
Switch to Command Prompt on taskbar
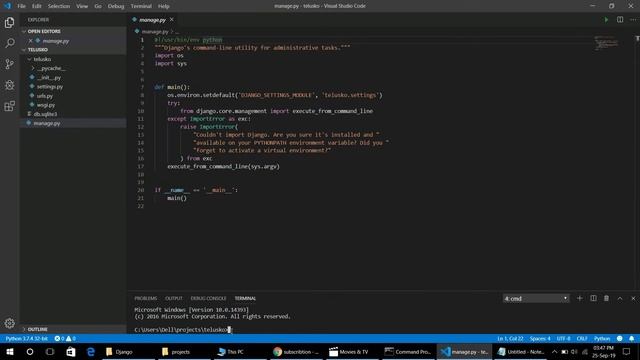click(408, 351)
